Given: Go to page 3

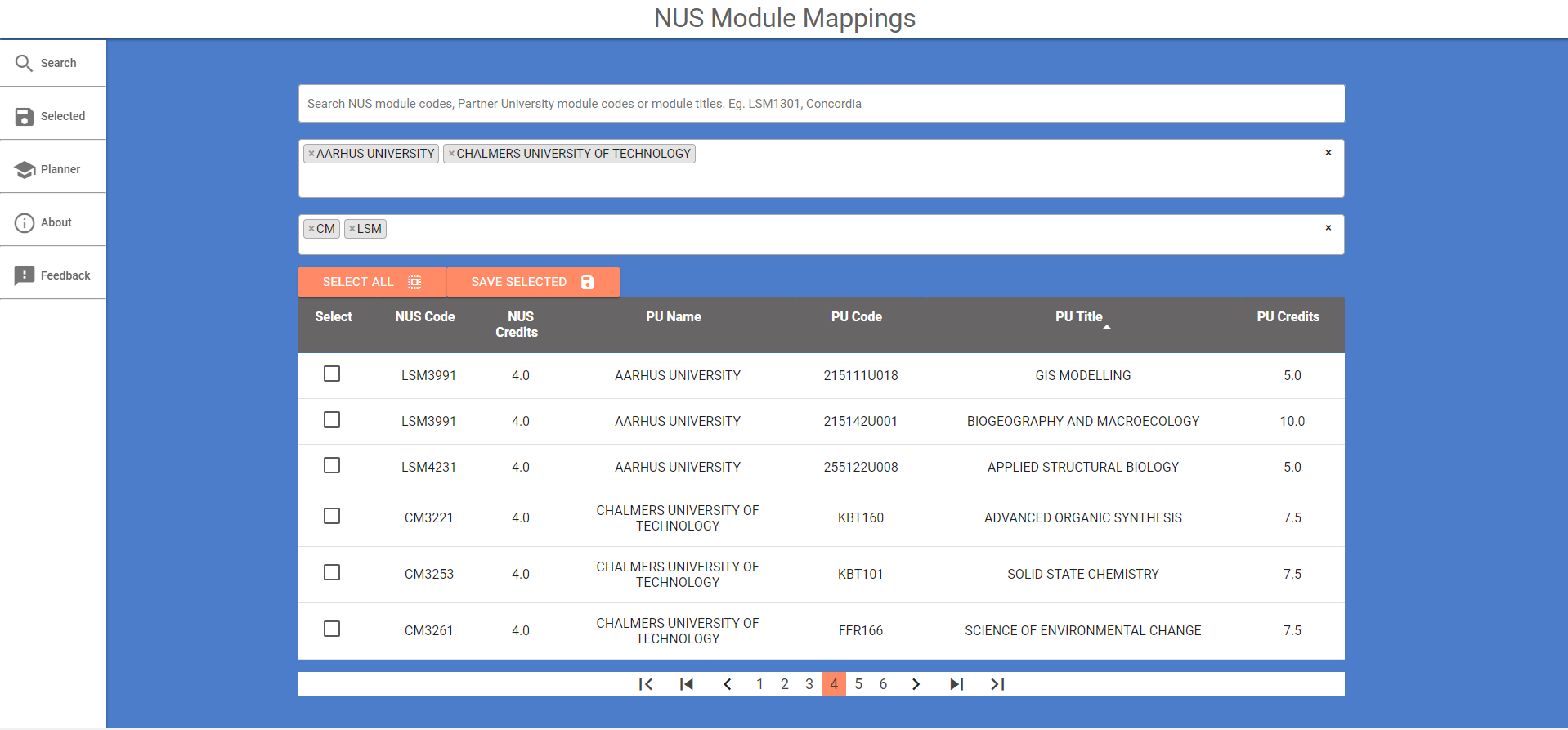Looking at the screenshot, I should (x=809, y=684).
